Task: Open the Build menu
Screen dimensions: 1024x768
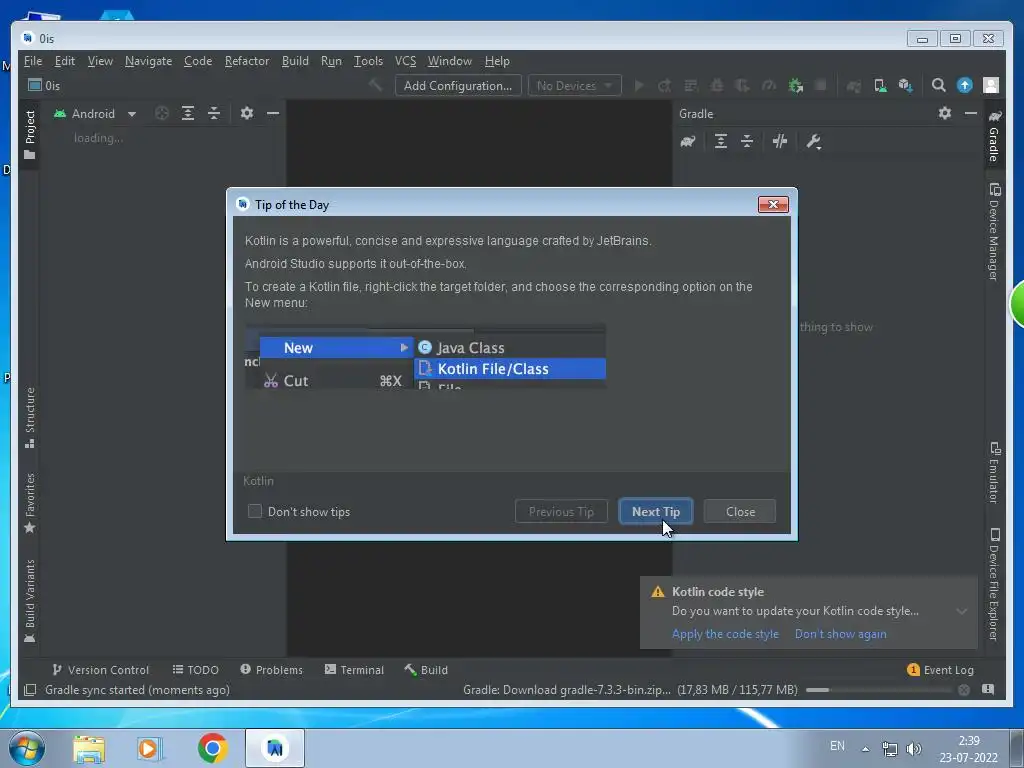Action: [x=295, y=61]
